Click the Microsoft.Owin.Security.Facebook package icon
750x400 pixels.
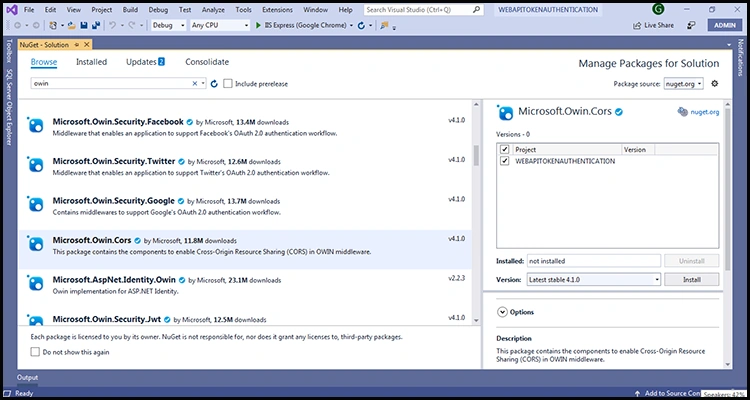[35, 125]
